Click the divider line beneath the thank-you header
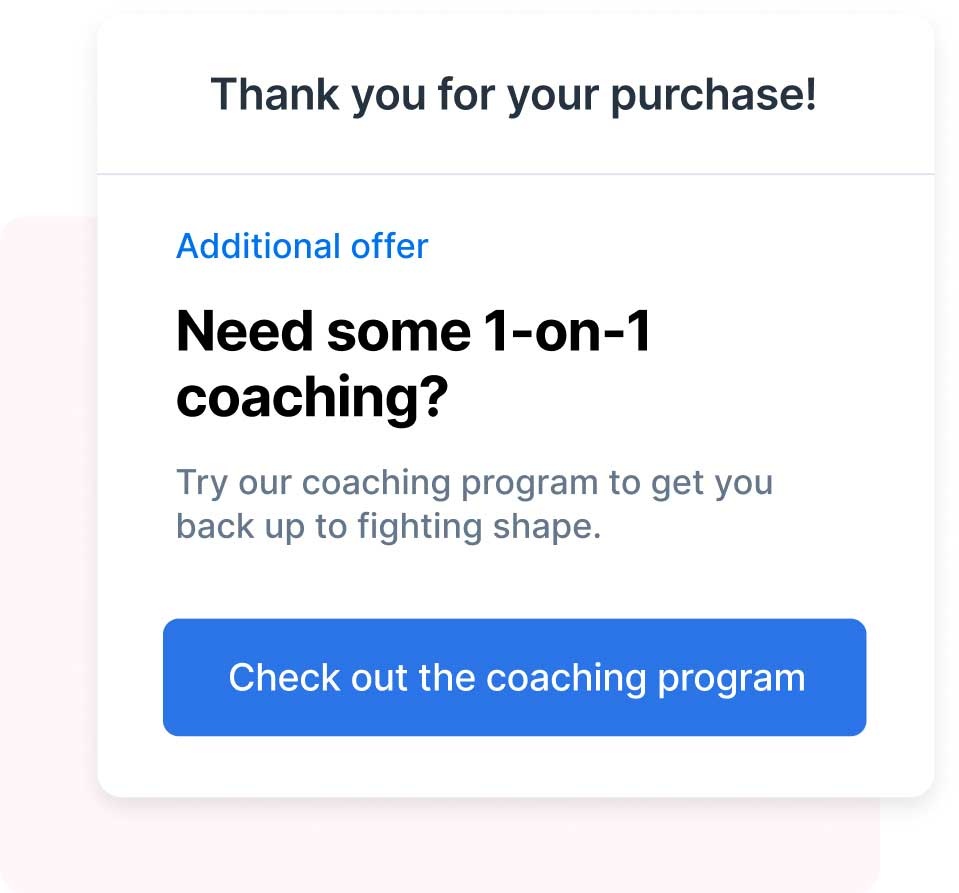The image size is (959, 893). tap(516, 174)
